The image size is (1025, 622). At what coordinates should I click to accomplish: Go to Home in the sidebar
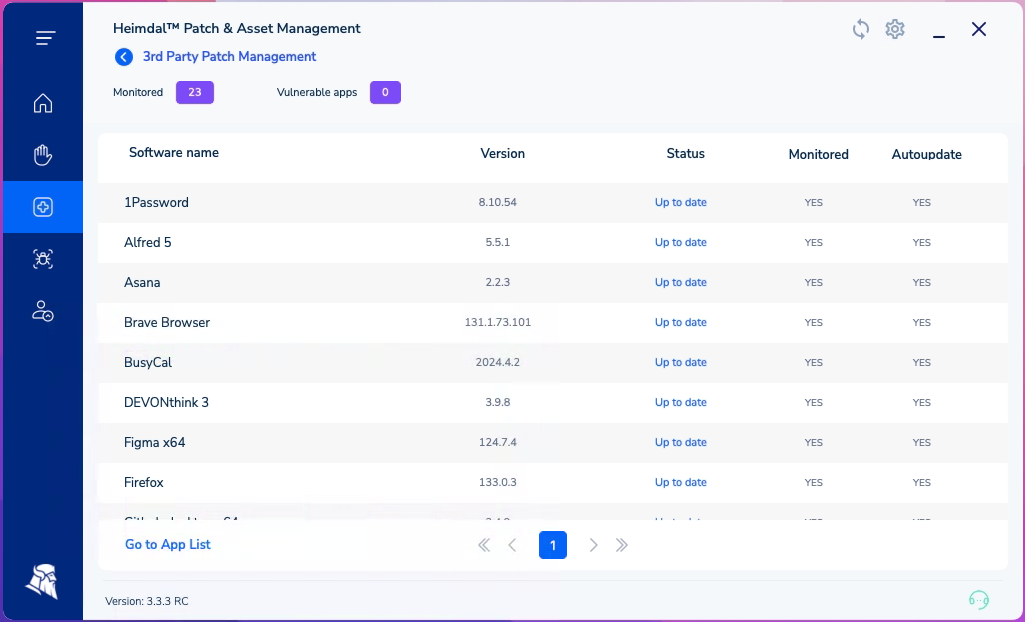pyautogui.click(x=43, y=103)
